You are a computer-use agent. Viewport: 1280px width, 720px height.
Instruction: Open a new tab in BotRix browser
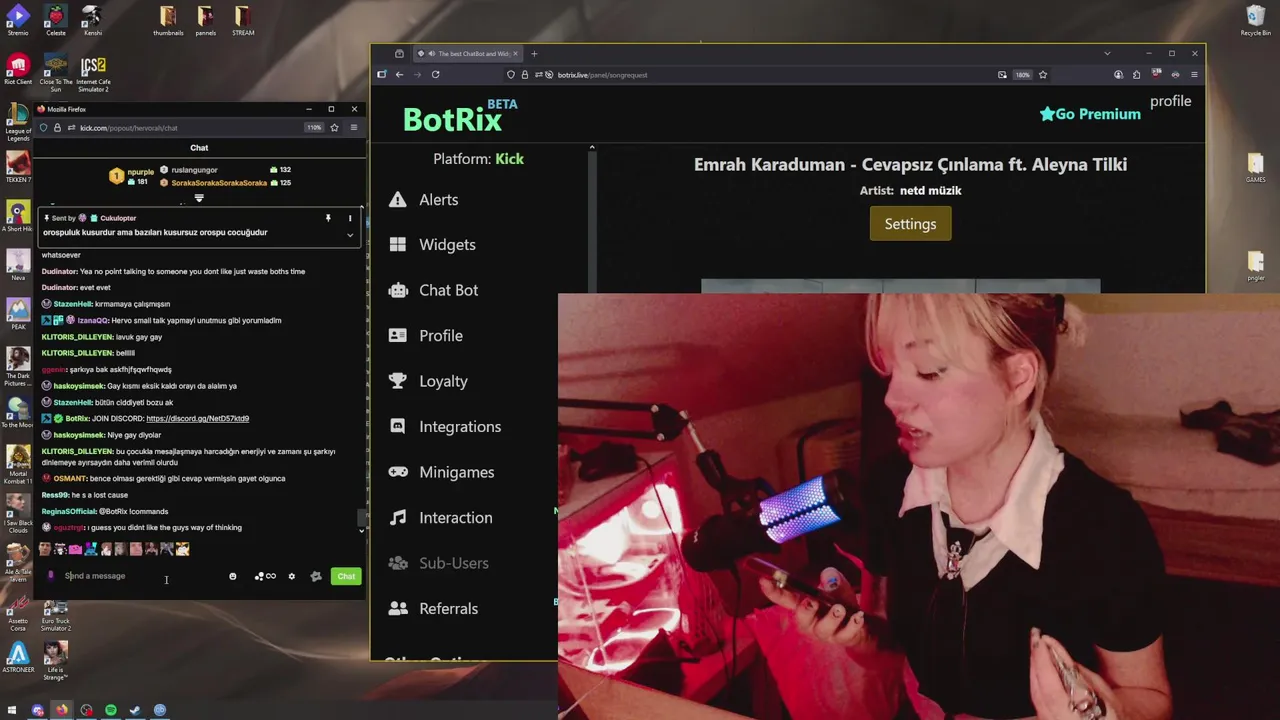click(534, 54)
